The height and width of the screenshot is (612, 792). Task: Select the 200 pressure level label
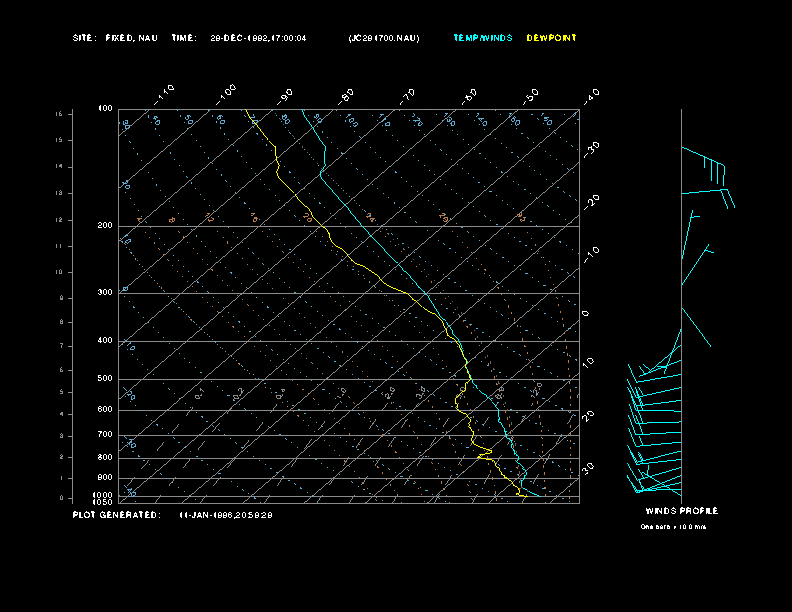point(105,226)
